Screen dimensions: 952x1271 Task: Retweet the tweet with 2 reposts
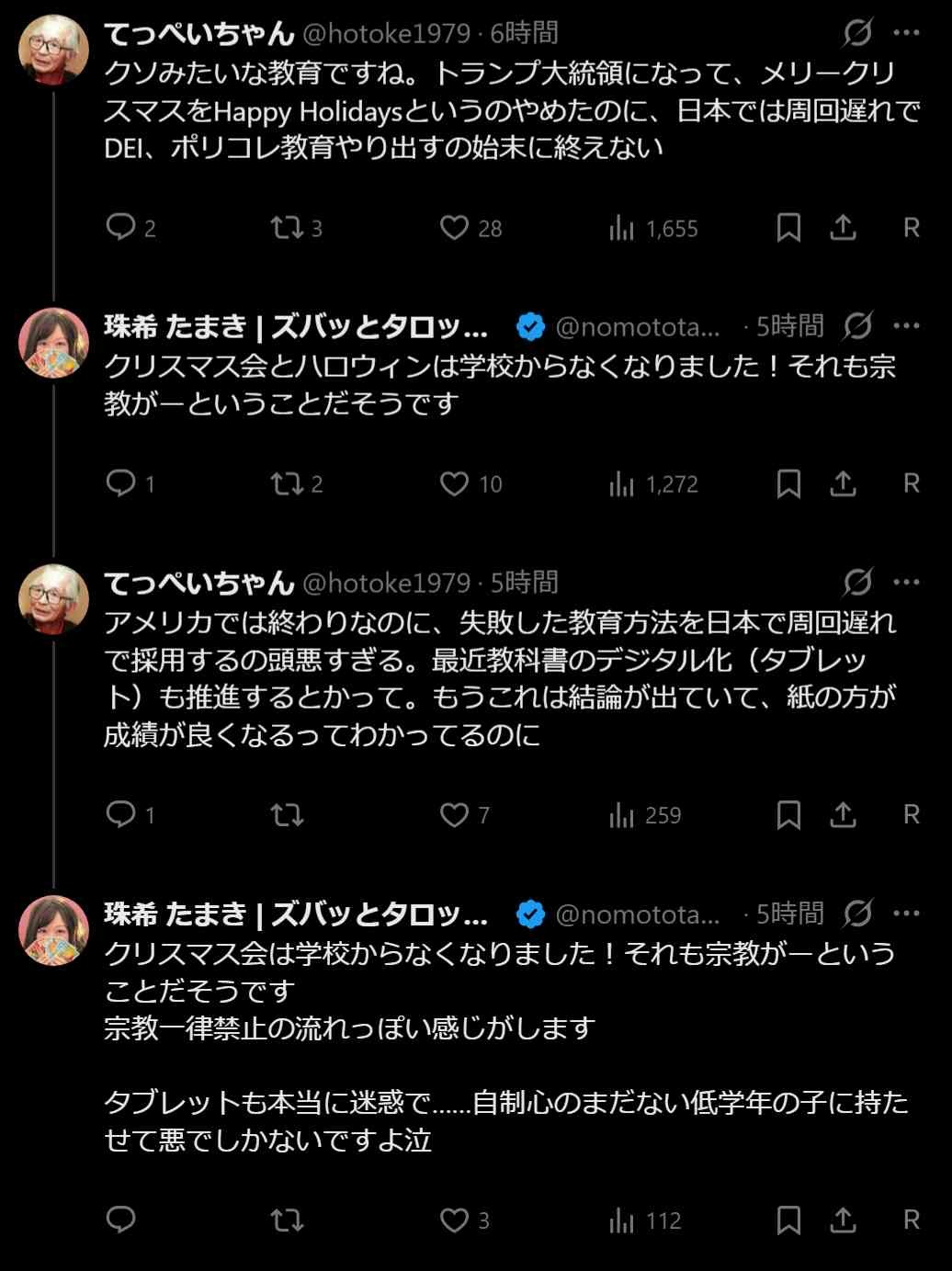[286, 483]
